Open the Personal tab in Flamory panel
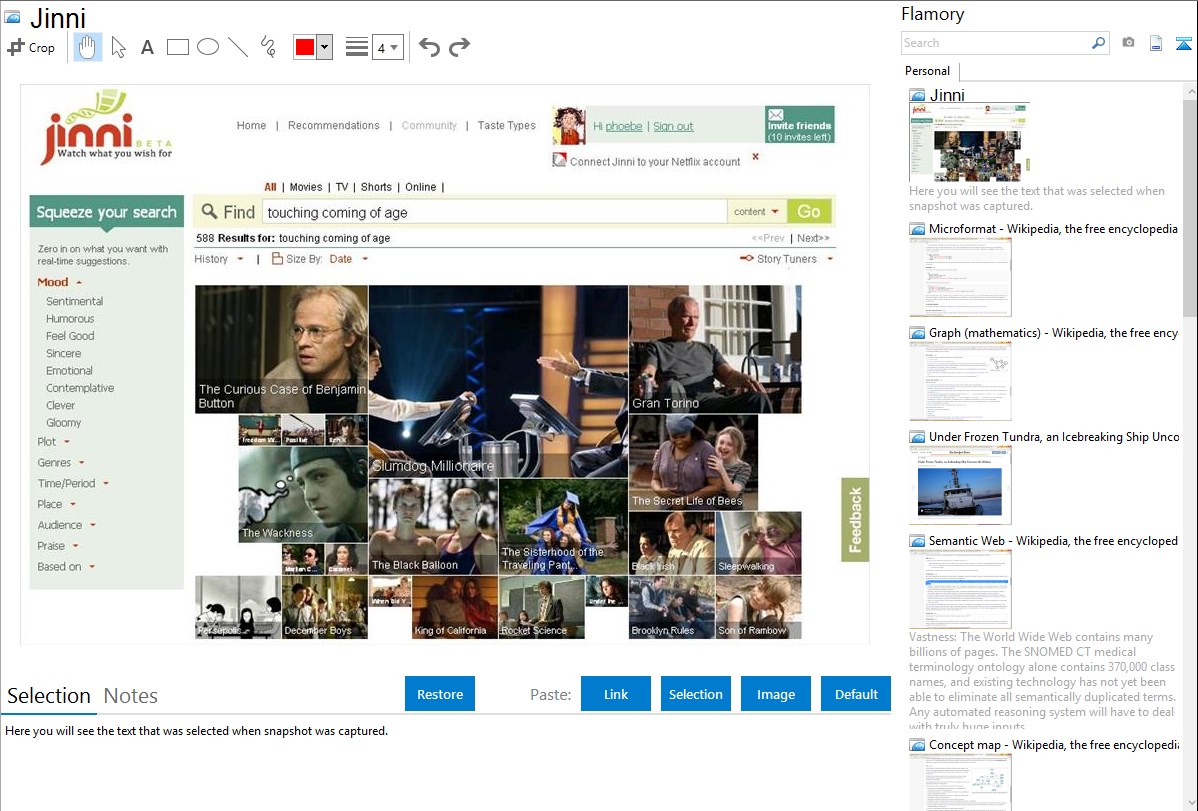Screen dimensions: 1198x811 927,71
